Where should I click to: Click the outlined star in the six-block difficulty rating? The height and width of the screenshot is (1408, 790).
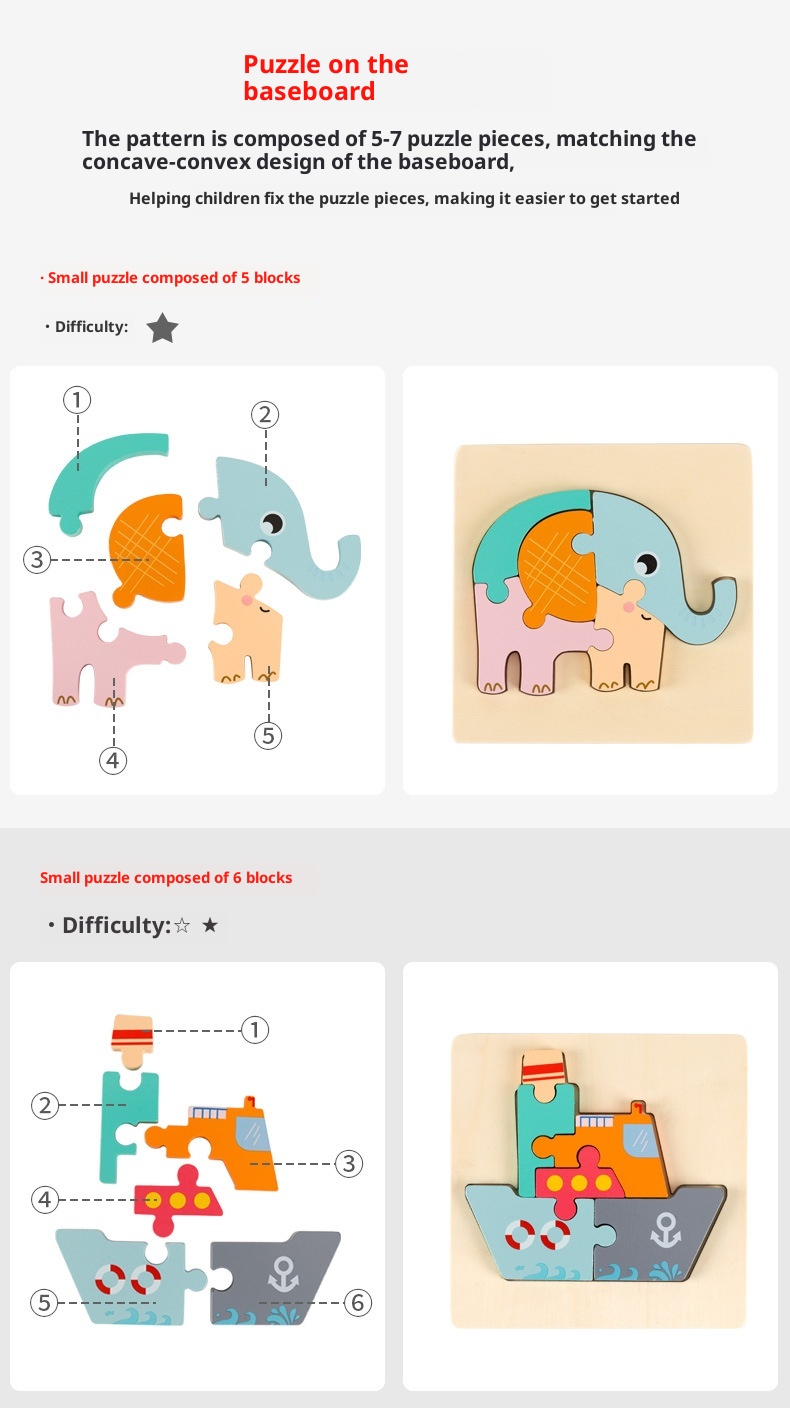pos(181,926)
